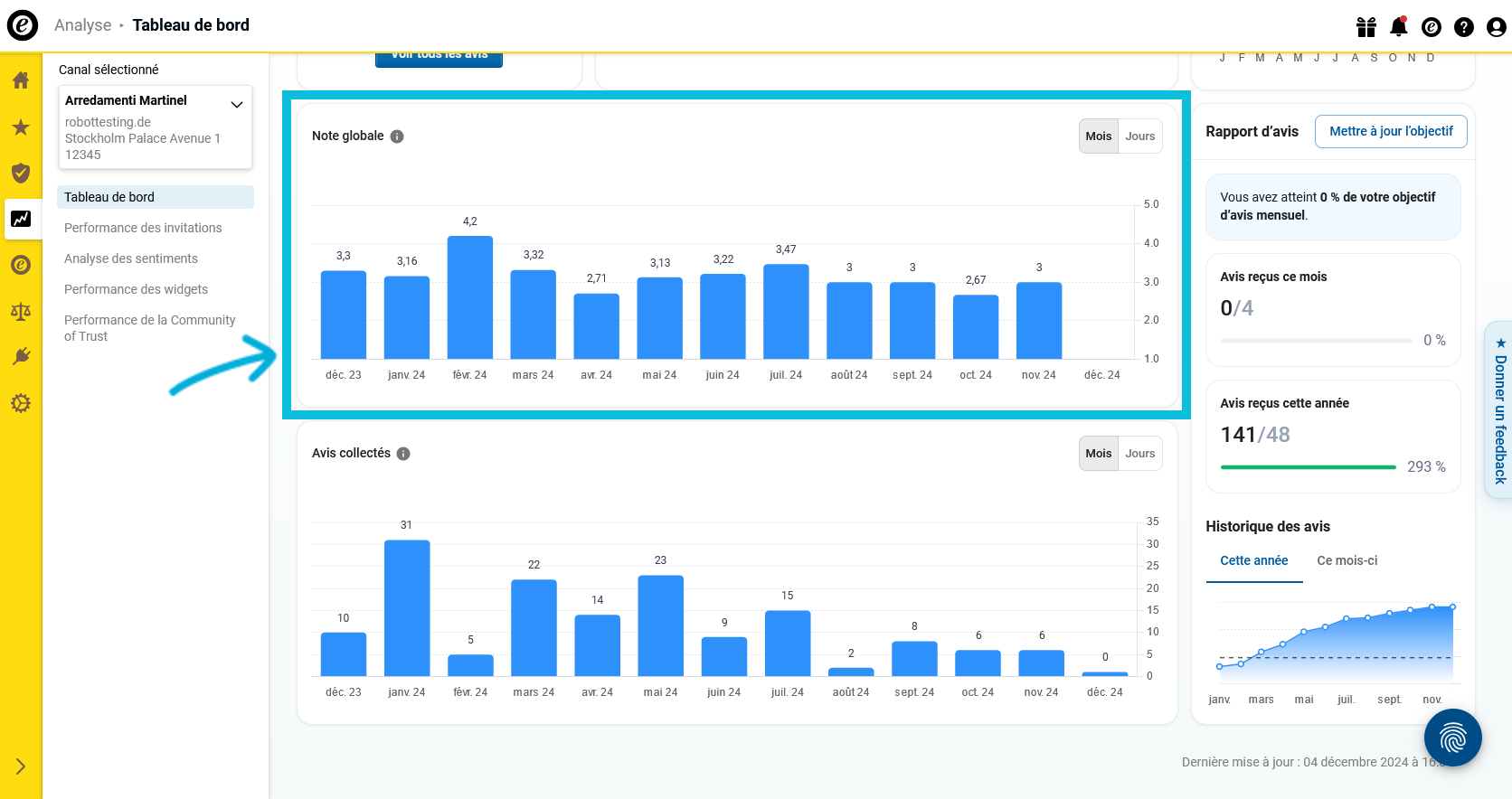
Task: Expand the sidebar with the bottom chevron
Action: pos(21,766)
